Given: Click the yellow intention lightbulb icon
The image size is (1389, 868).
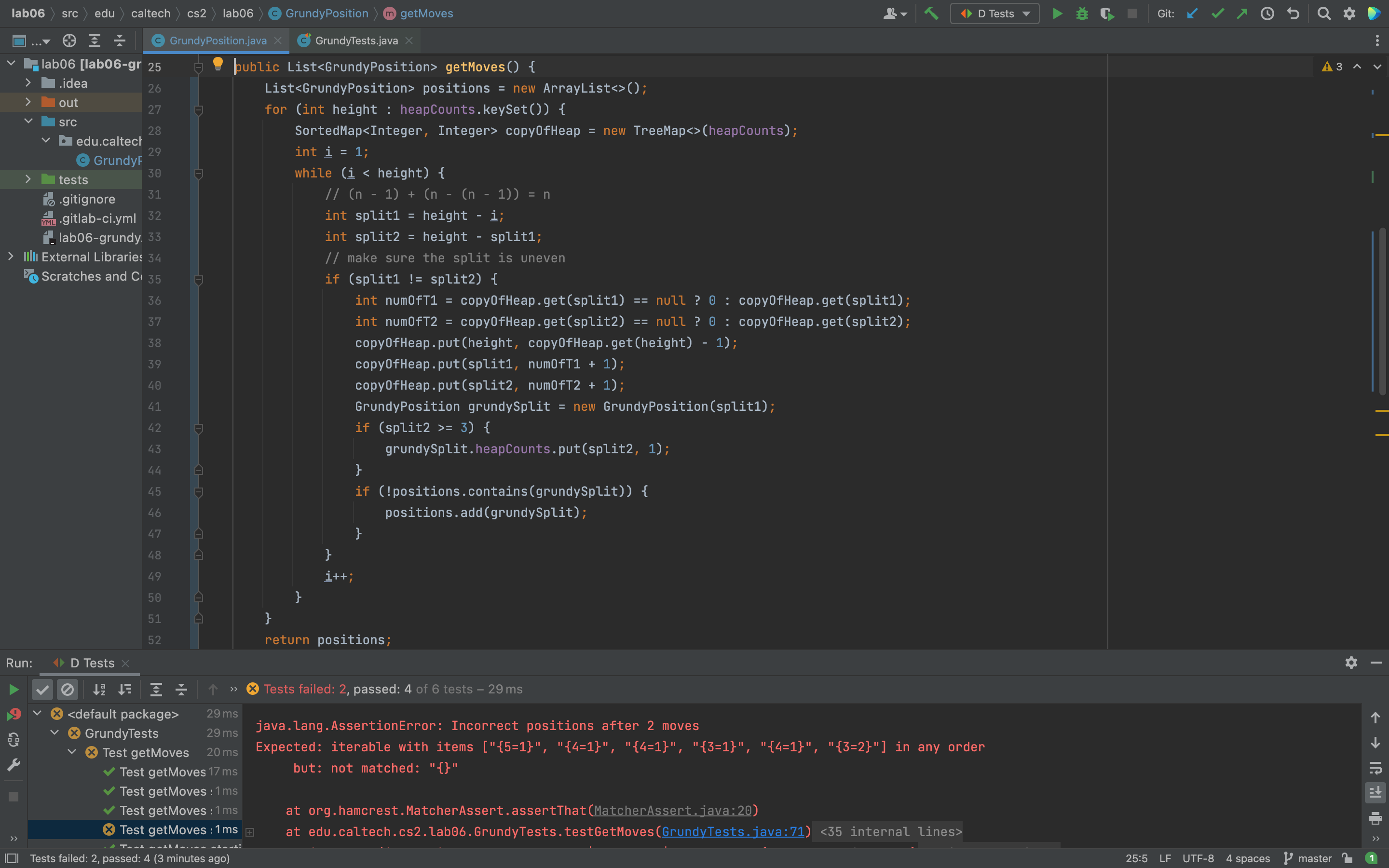Looking at the screenshot, I should pyautogui.click(x=218, y=64).
